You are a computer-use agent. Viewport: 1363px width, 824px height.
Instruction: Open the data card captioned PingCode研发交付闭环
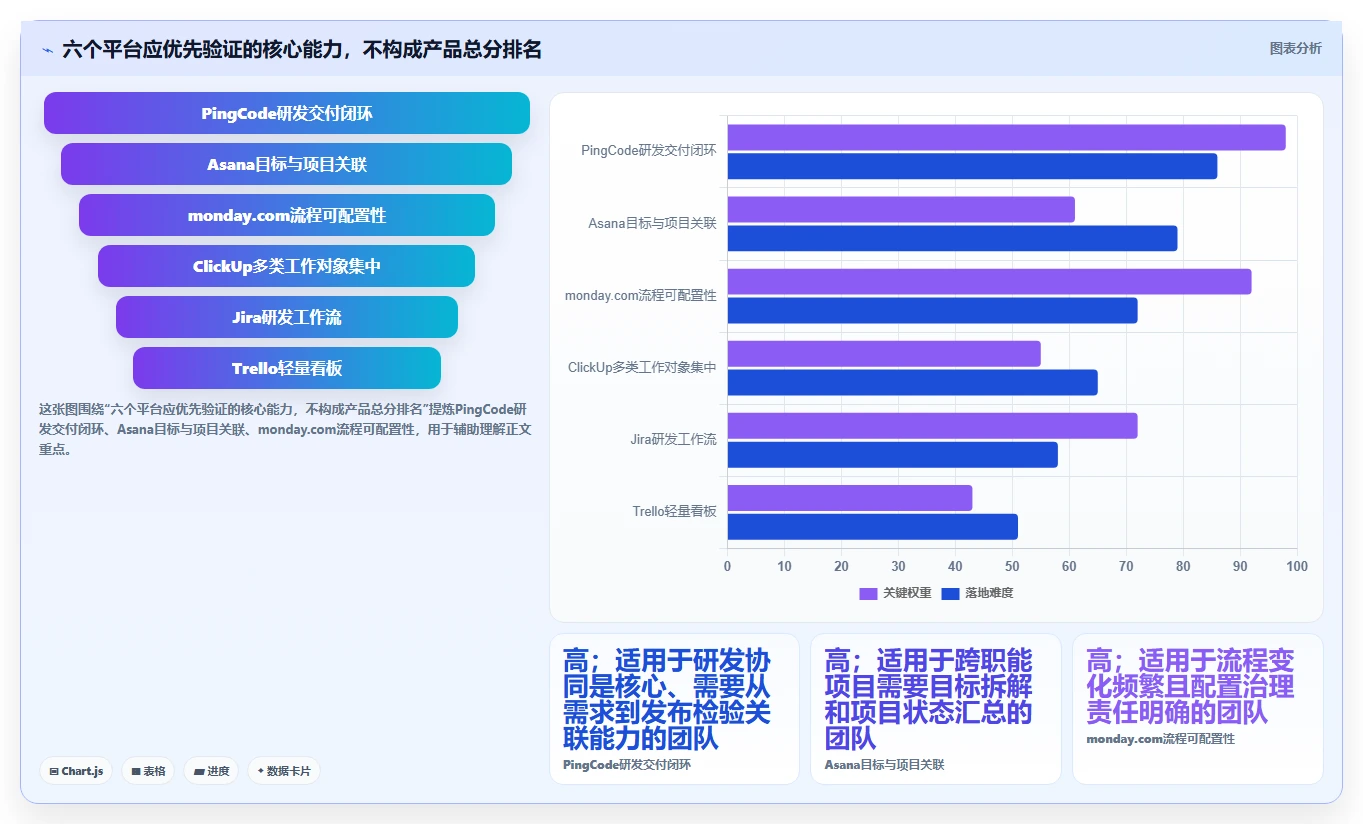tap(674, 709)
